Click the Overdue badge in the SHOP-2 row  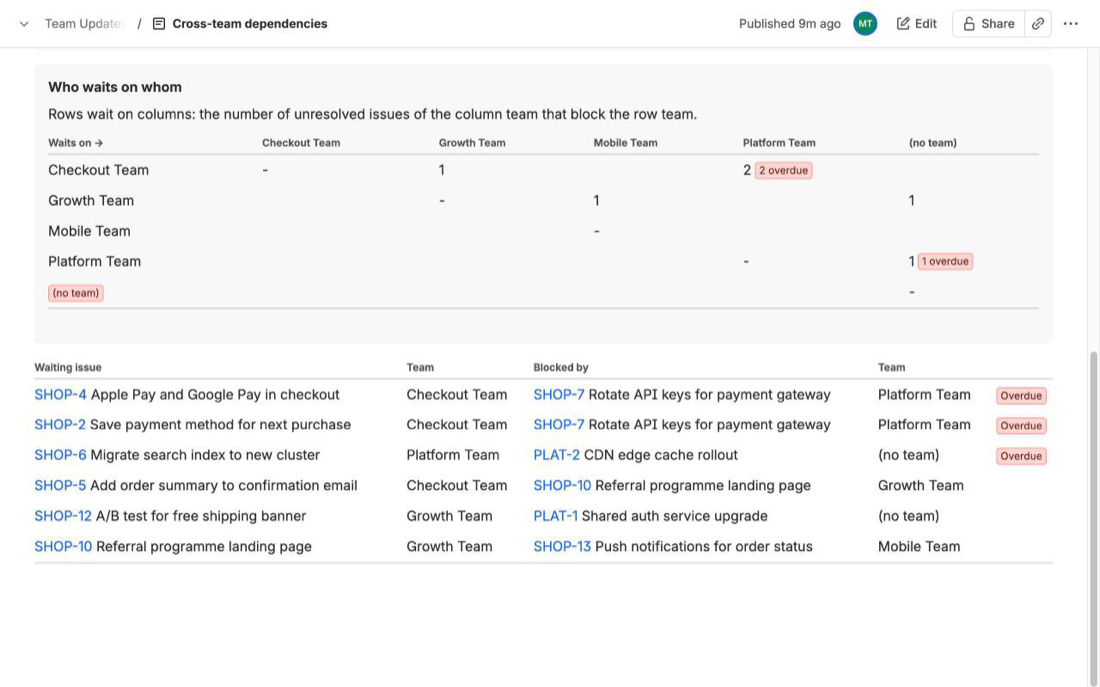point(1021,426)
